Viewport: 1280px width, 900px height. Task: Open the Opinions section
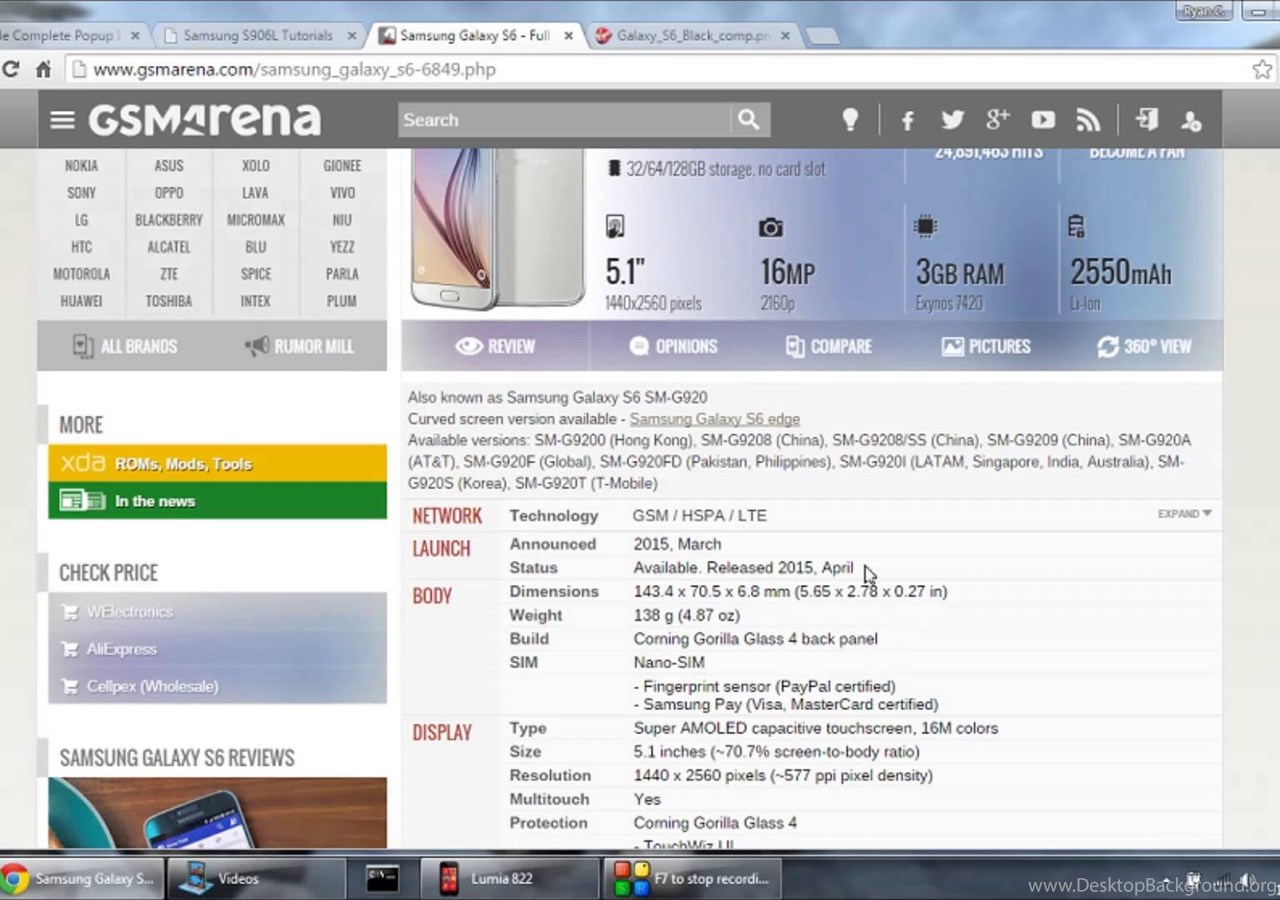[x=673, y=346]
